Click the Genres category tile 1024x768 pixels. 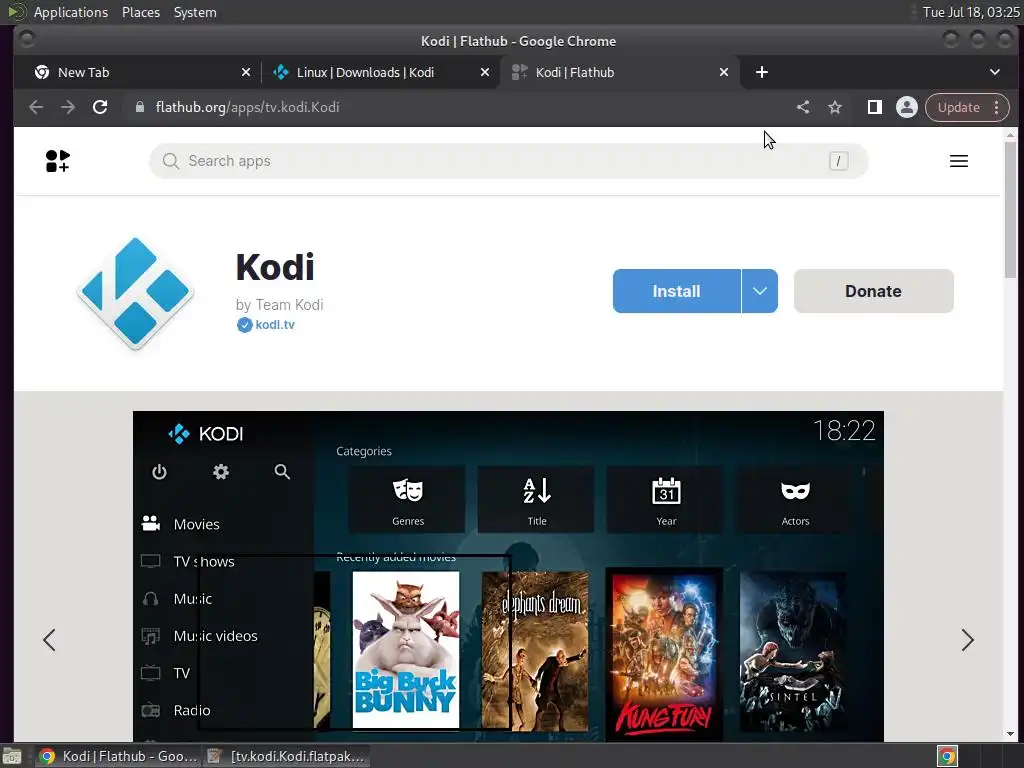pos(408,500)
